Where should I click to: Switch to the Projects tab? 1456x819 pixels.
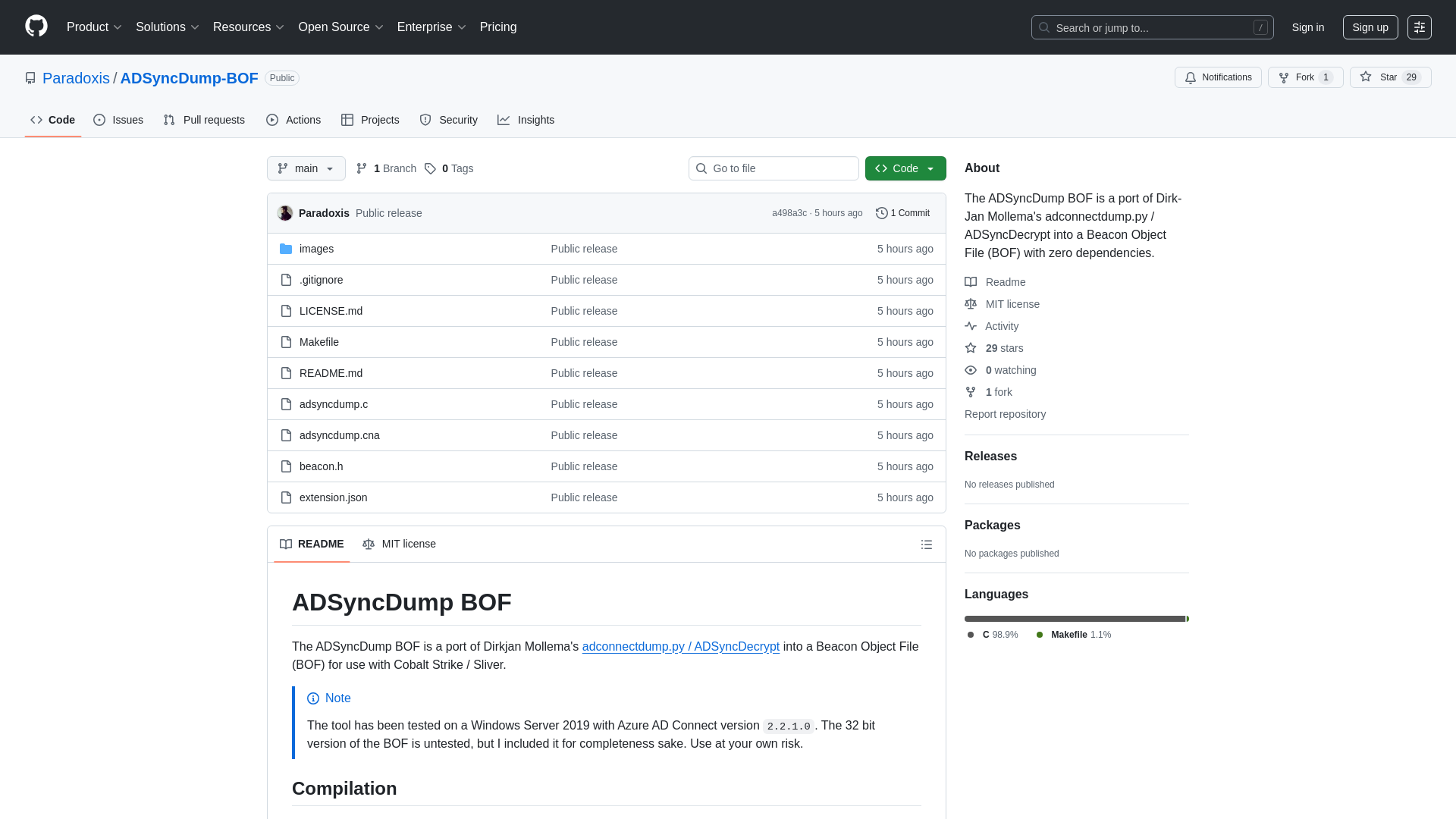(x=370, y=120)
